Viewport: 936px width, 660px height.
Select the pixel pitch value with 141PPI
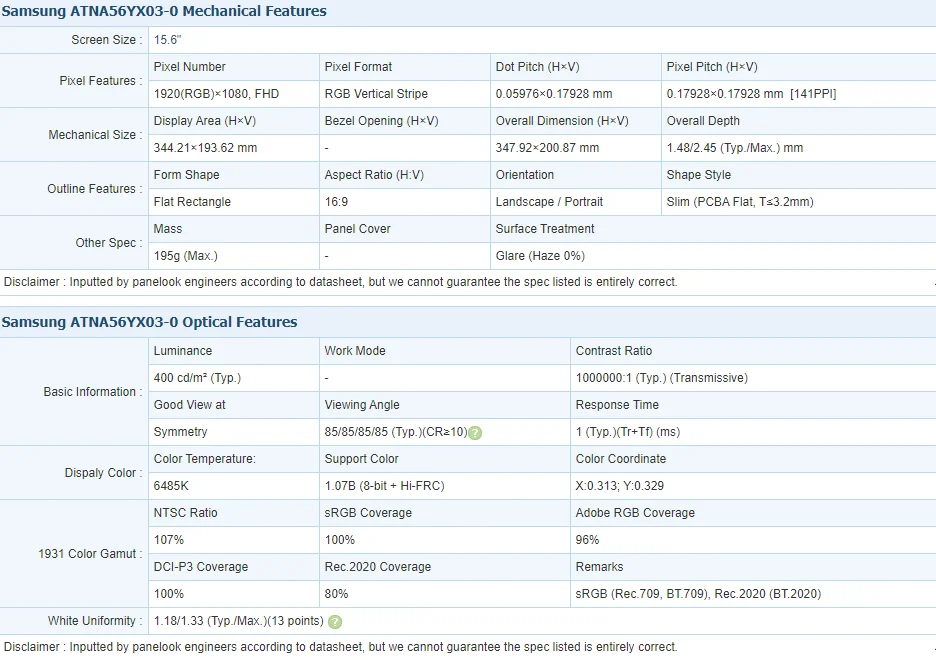click(751, 94)
